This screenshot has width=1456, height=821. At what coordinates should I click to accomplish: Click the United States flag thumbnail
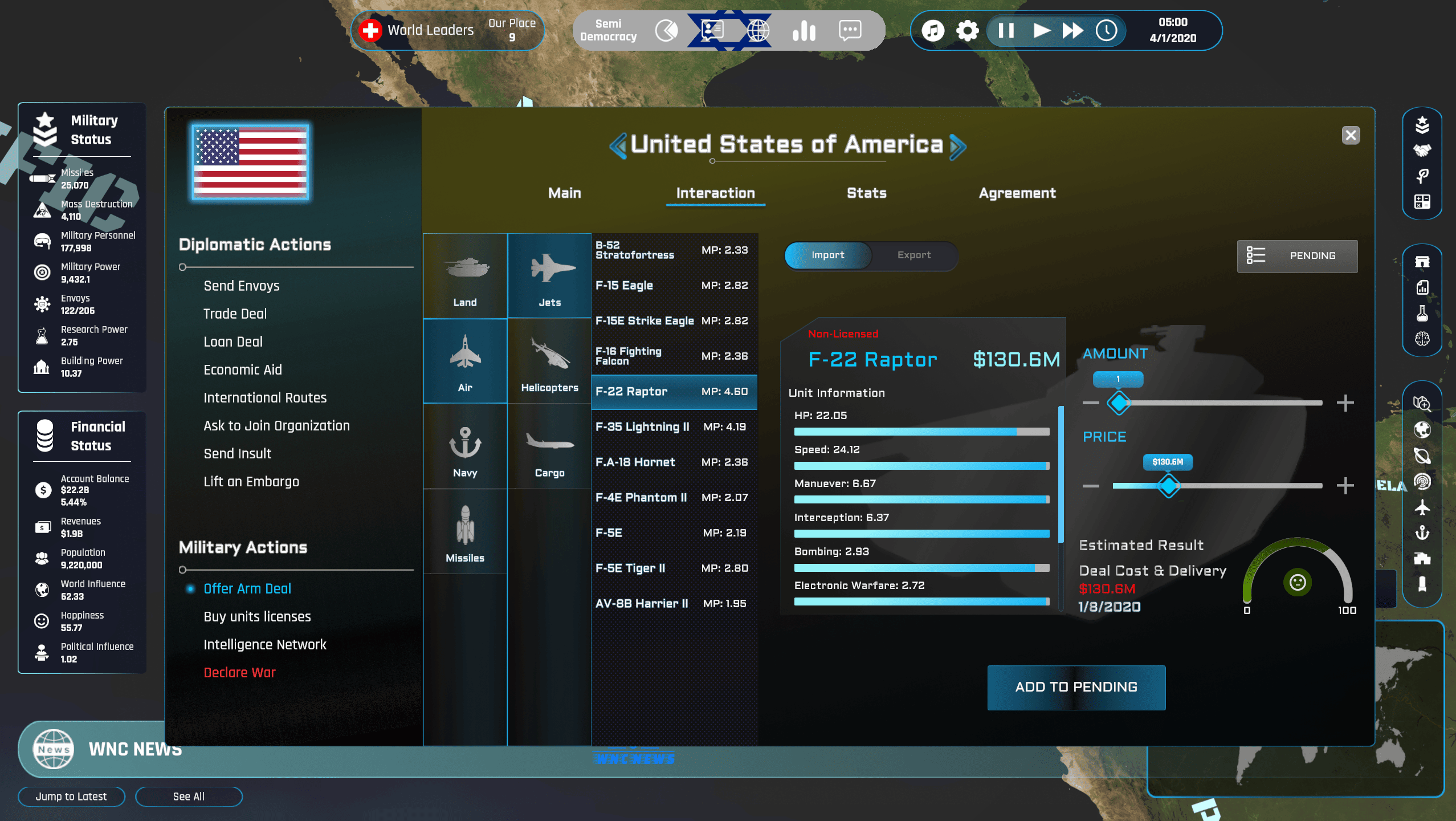click(251, 162)
